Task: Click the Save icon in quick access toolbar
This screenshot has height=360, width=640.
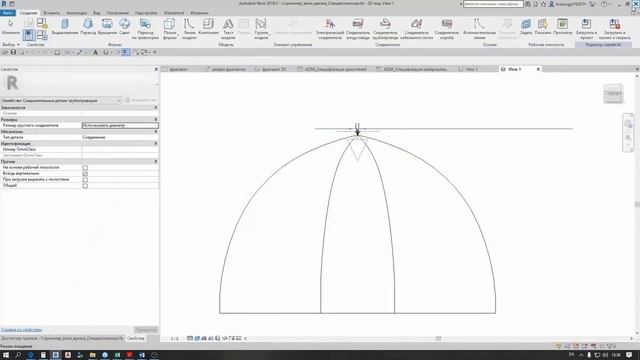Action: pyautogui.click(x=13, y=52)
